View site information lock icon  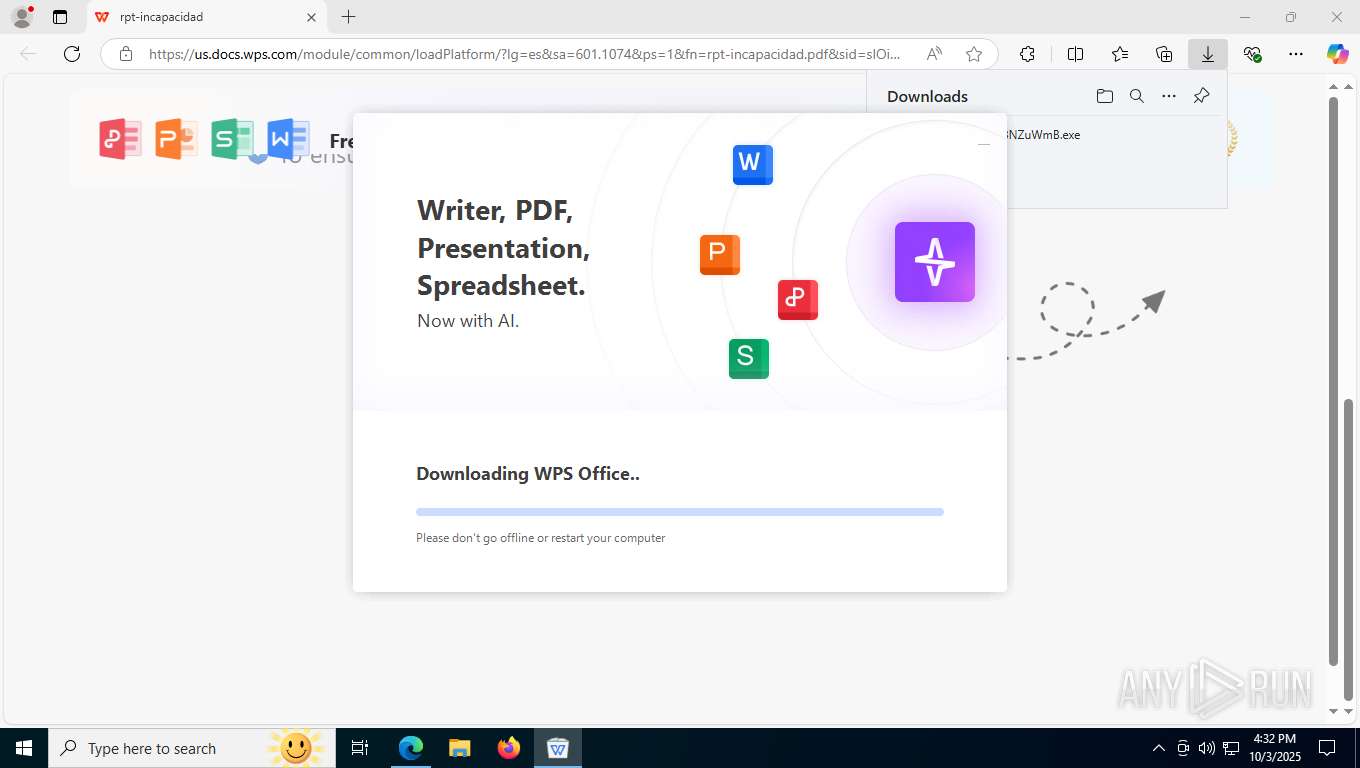pos(125,54)
